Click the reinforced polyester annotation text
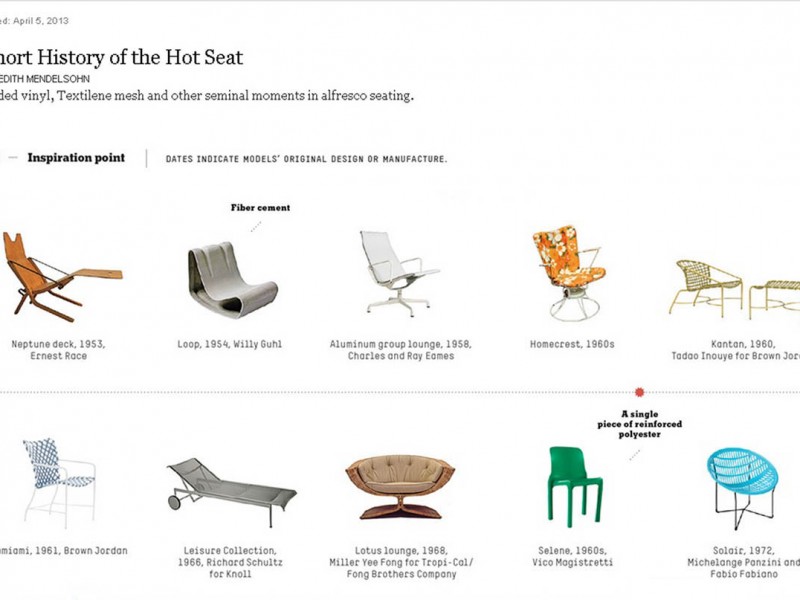This screenshot has width=800, height=600. coord(638,424)
